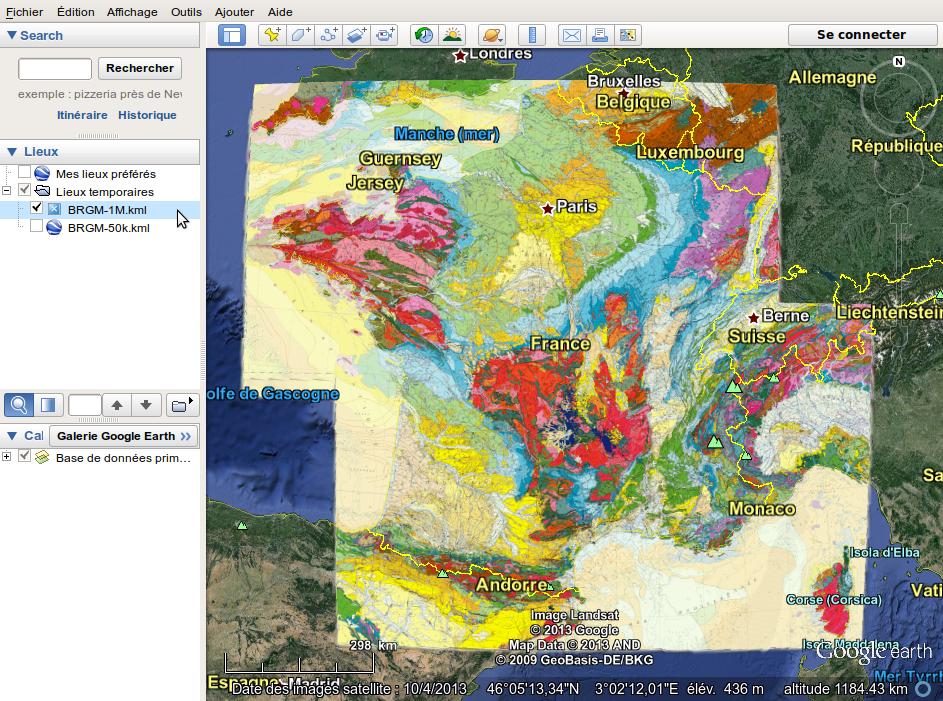
Task: Open the Édition menu
Action: click(x=75, y=12)
